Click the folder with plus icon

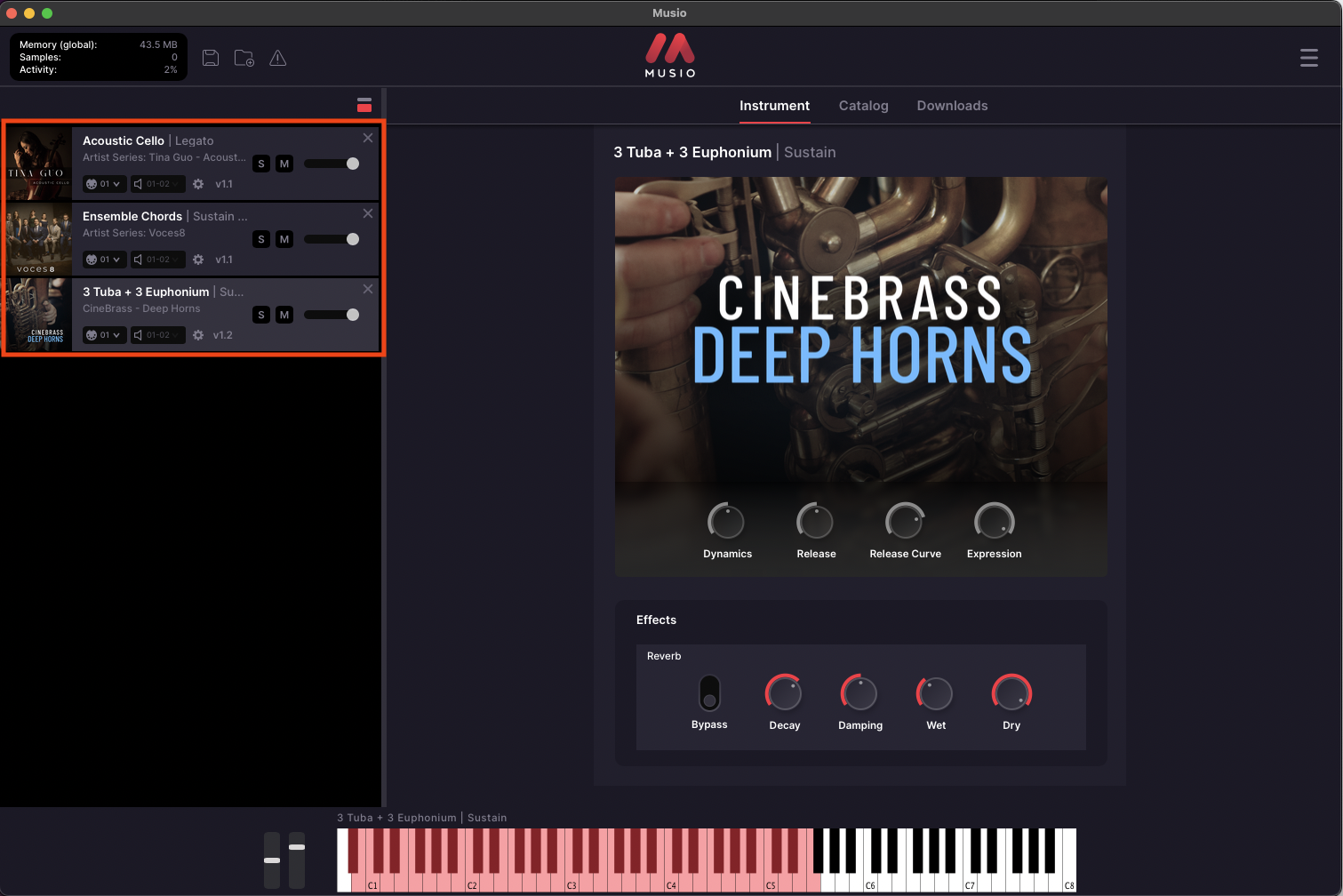pos(244,58)
